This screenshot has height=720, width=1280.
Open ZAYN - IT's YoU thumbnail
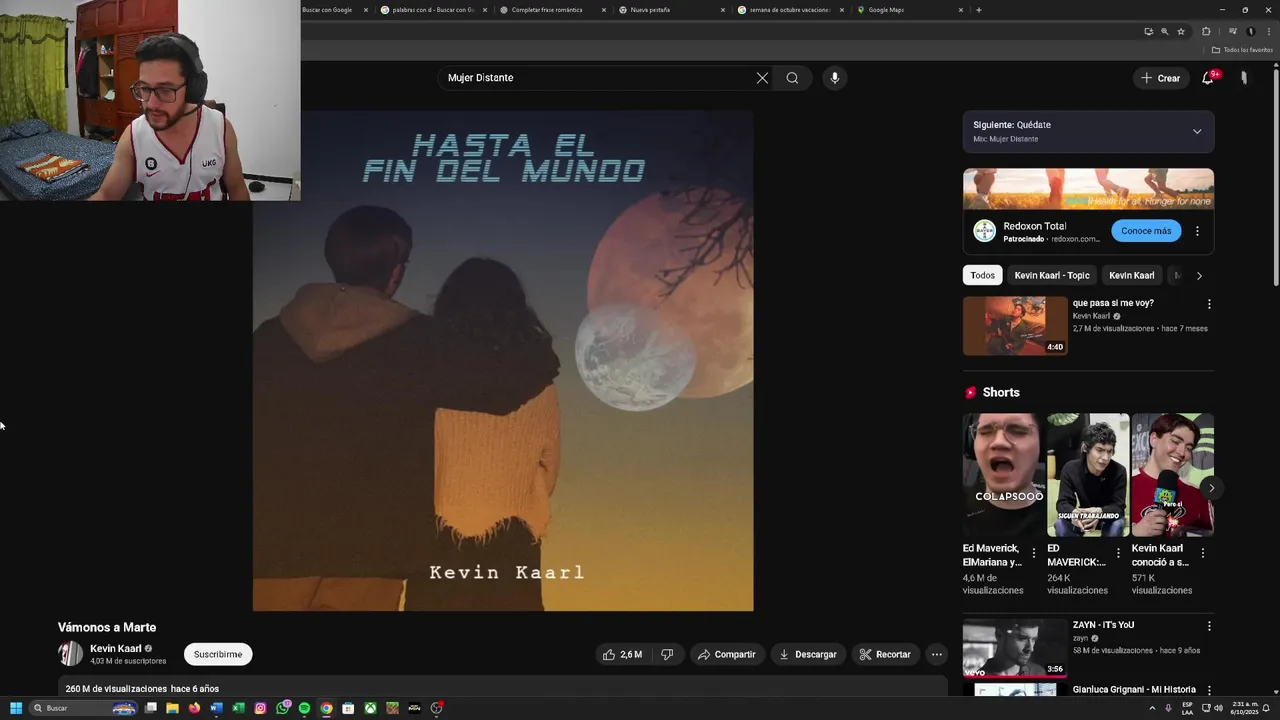click(x=1015, y=648)
